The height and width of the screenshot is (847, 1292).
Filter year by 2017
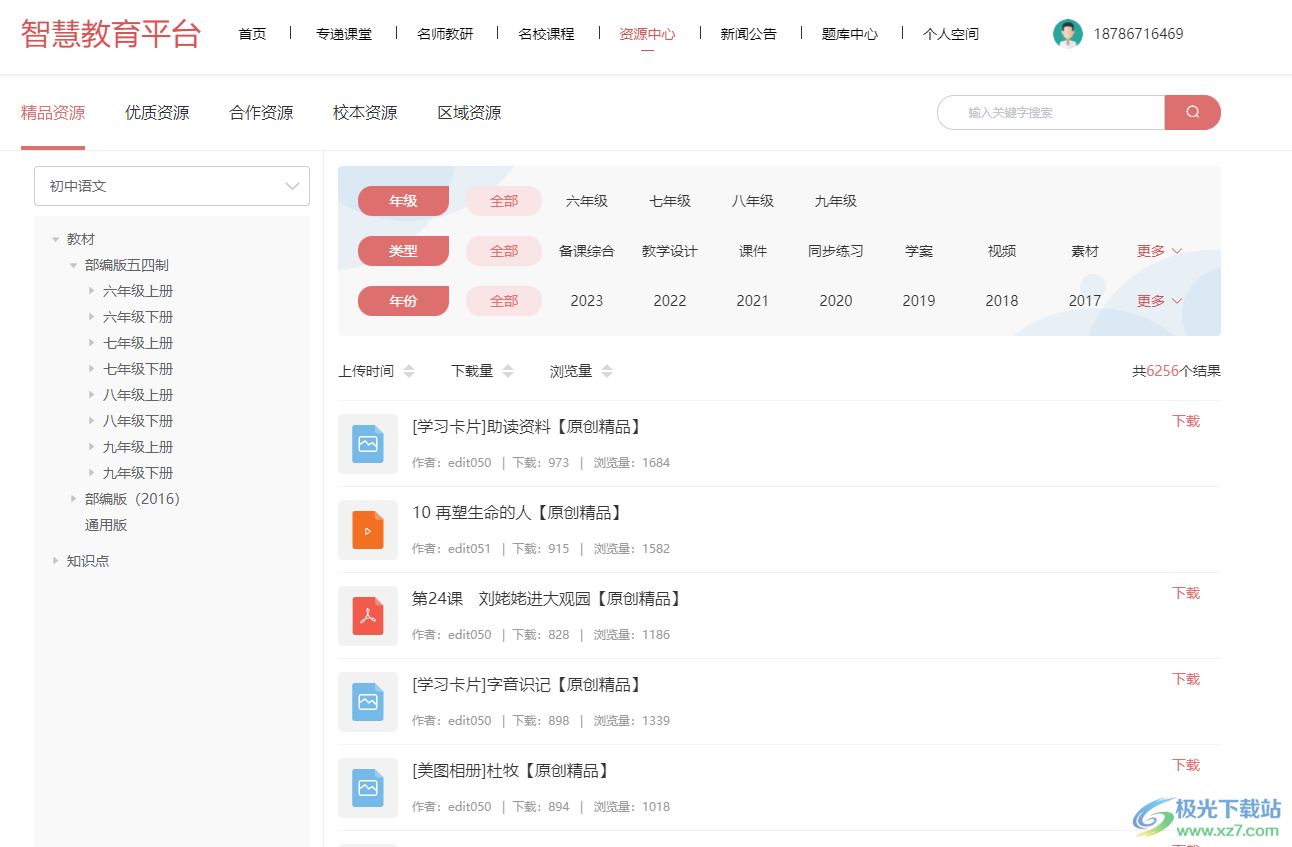pos(1085,301)
